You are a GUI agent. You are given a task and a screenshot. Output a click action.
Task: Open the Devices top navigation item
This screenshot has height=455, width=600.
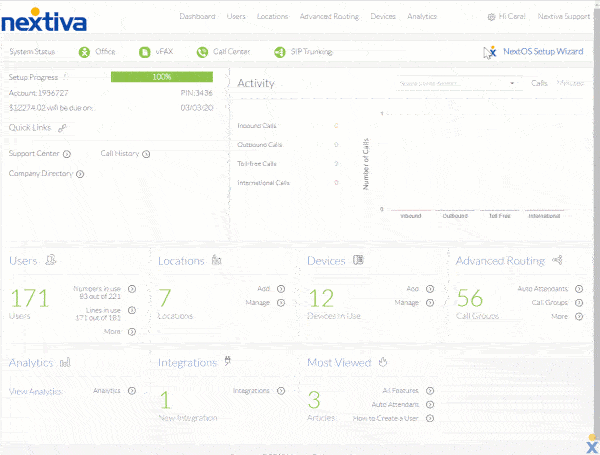[383, 16]
